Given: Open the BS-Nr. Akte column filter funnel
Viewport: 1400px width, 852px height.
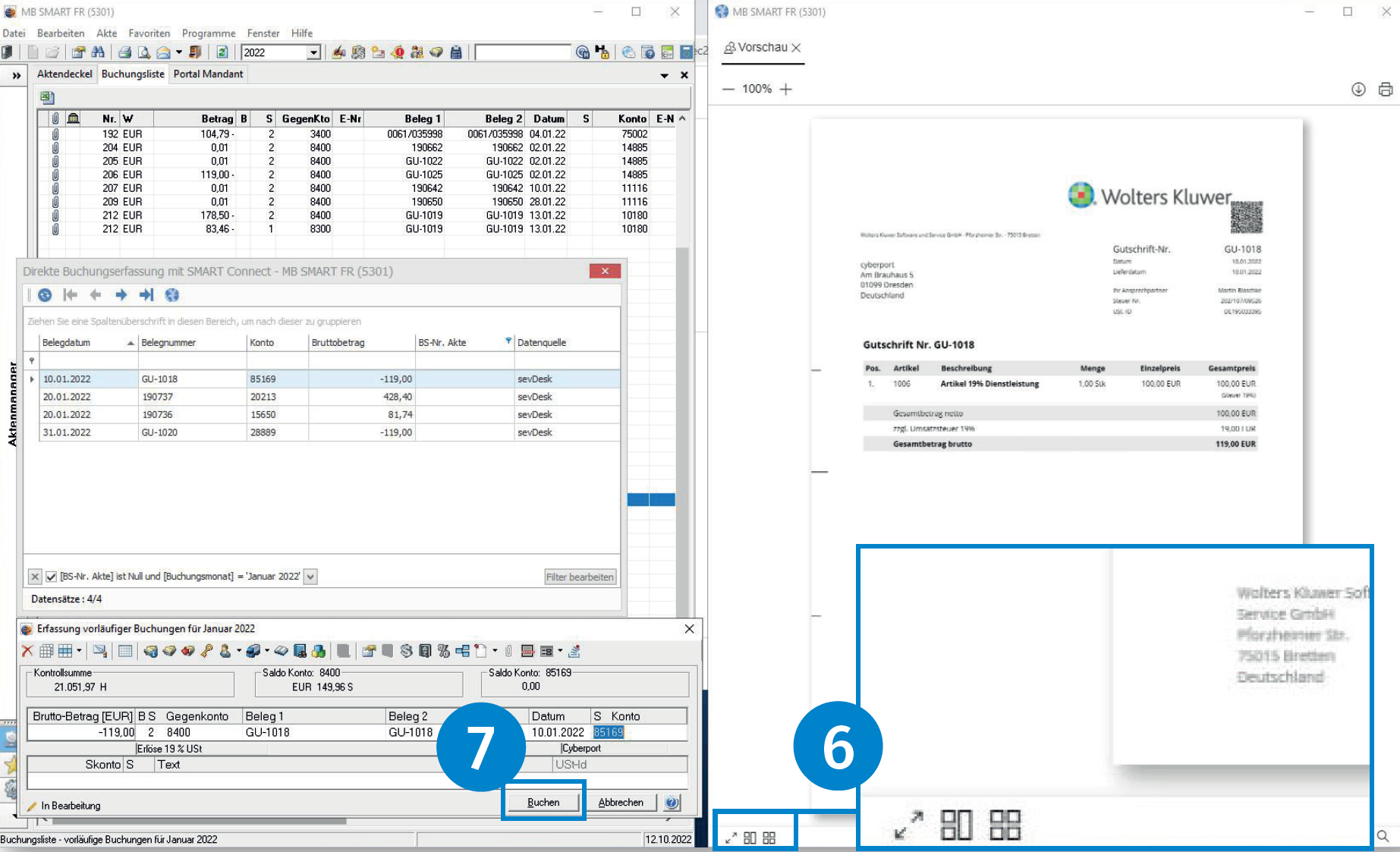Looking at the screenshot, I should tap(508, 341).
